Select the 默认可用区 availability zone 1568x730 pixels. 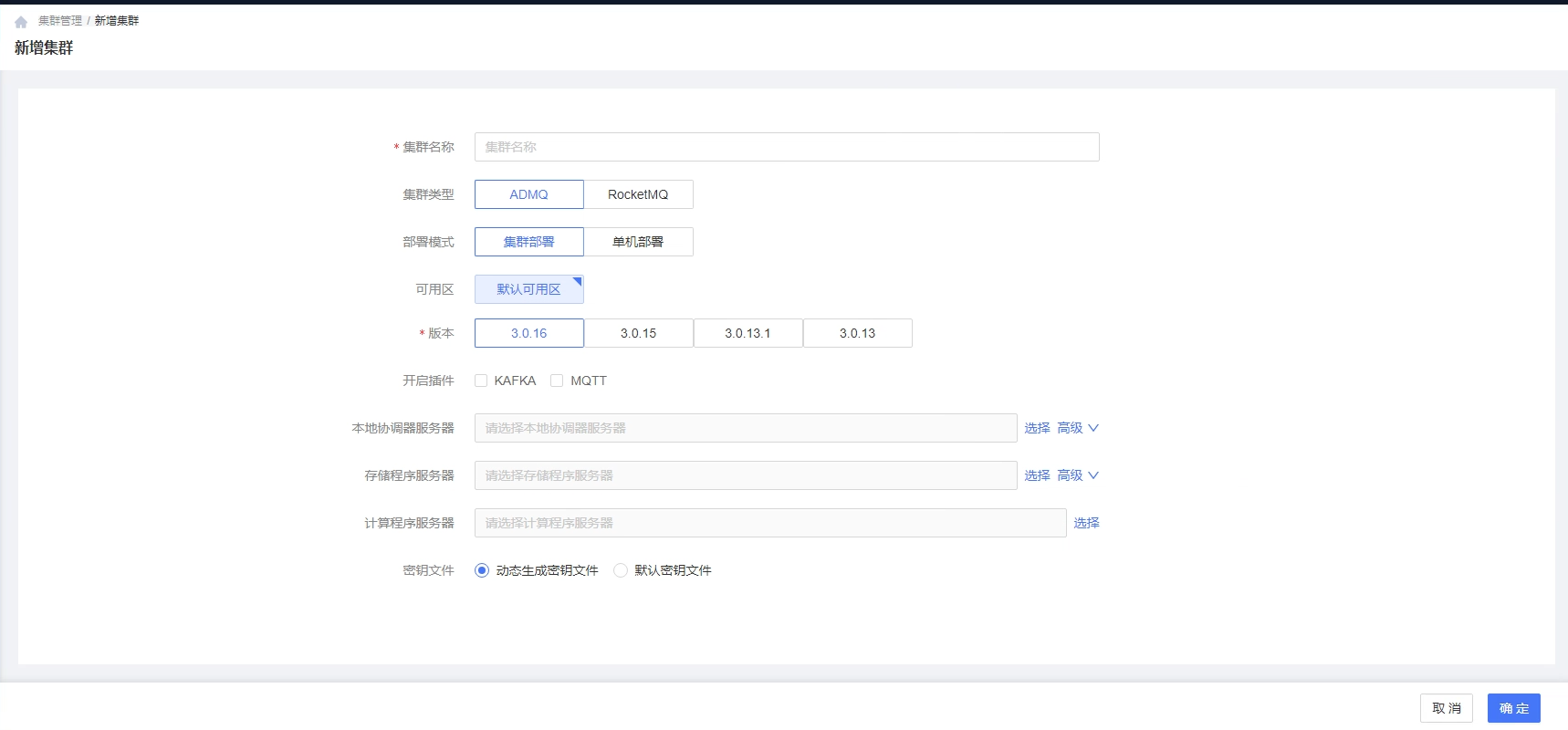pos(529,289)
